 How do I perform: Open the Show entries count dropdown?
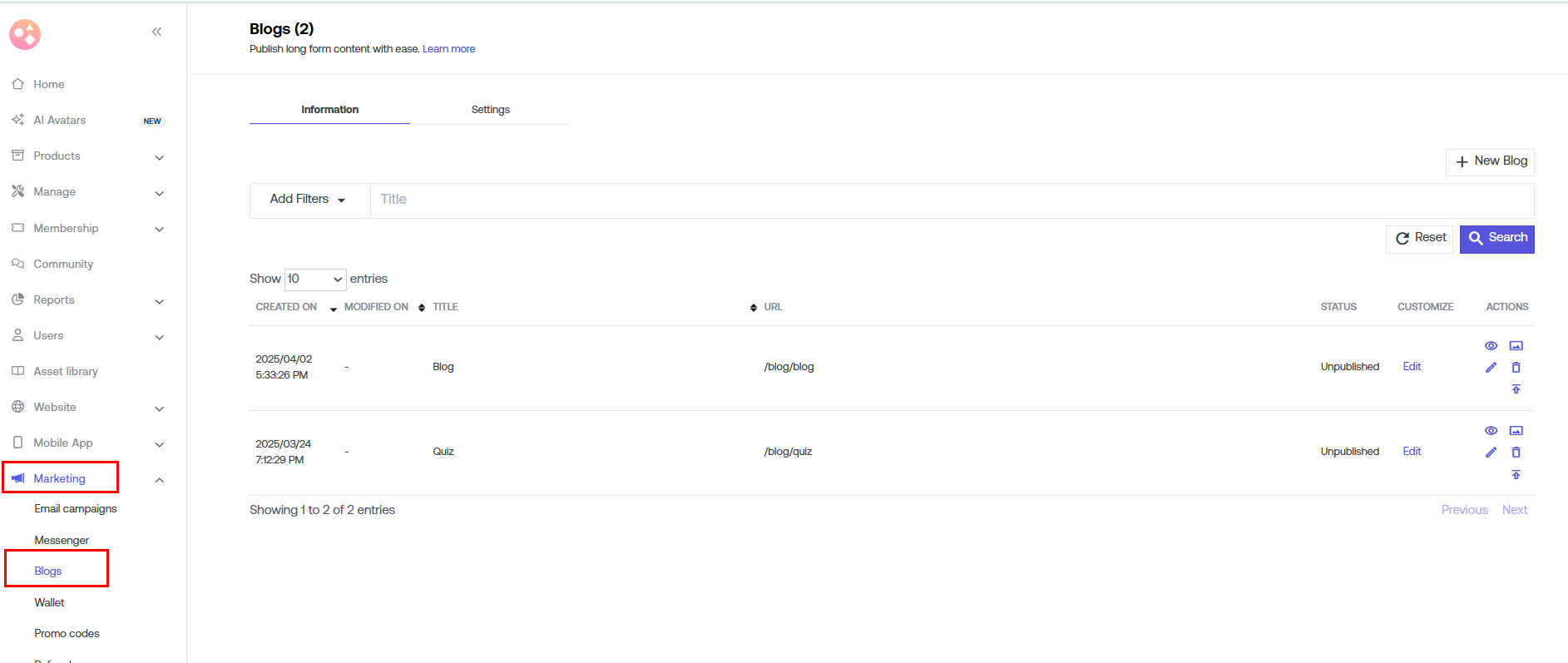point(315,279)
